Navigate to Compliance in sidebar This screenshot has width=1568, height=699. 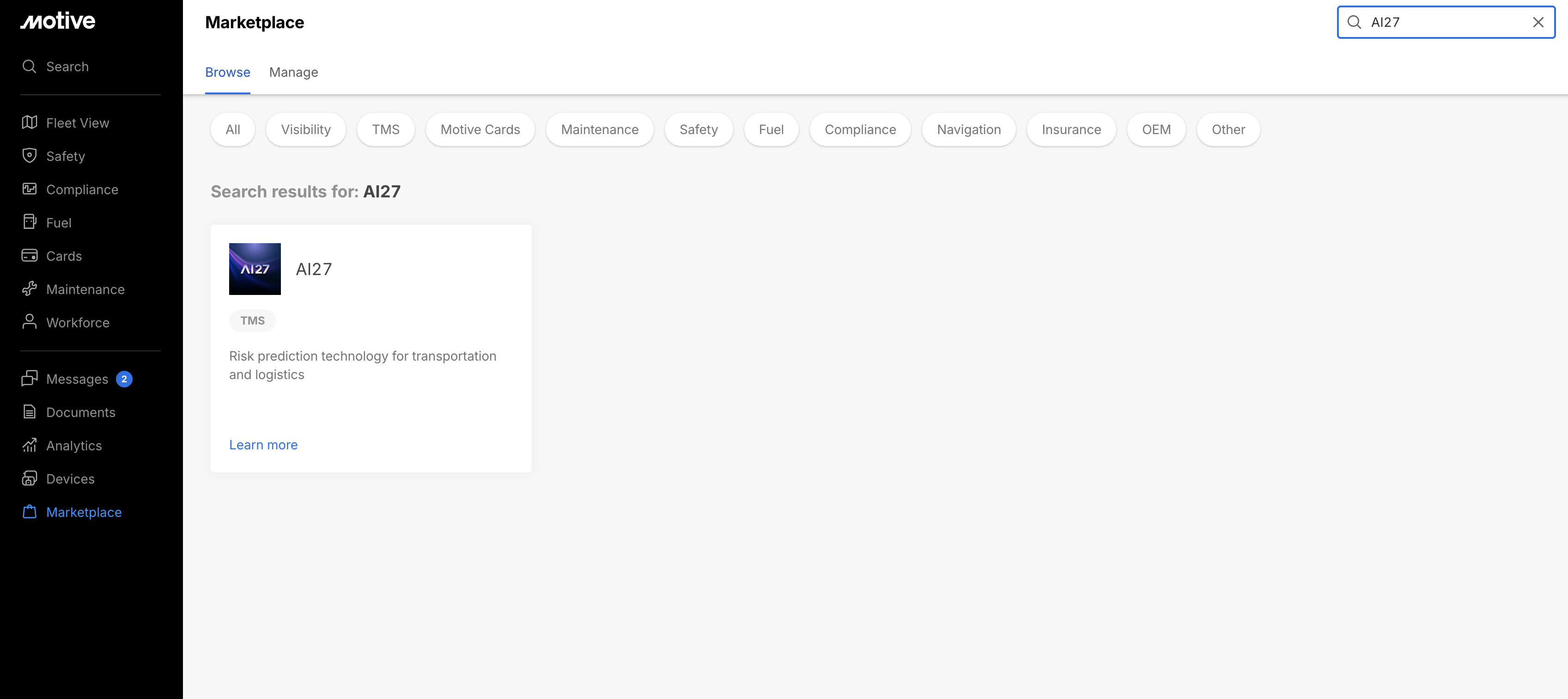[x=82, y=190]
